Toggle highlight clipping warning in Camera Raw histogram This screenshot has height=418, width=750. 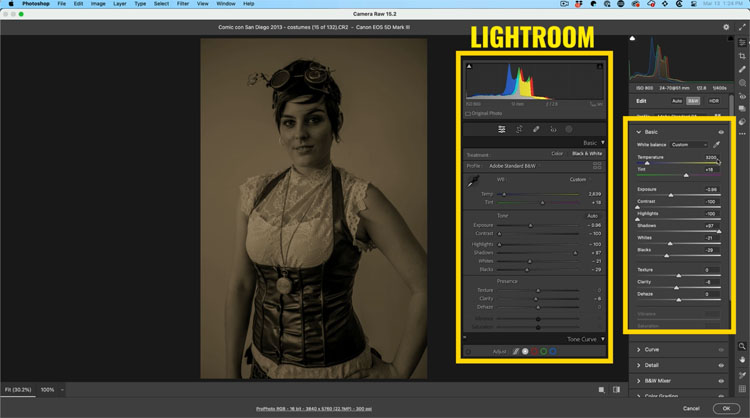coord(730,38)
